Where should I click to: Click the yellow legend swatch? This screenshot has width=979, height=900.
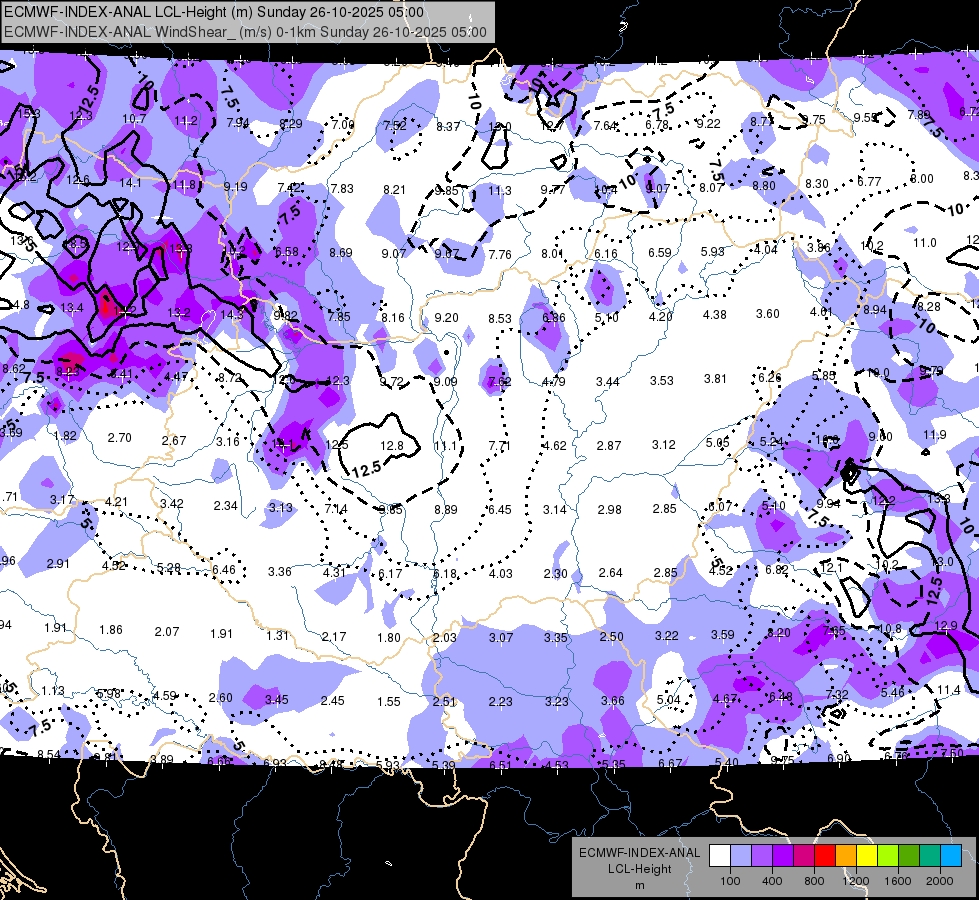(867, 856)
